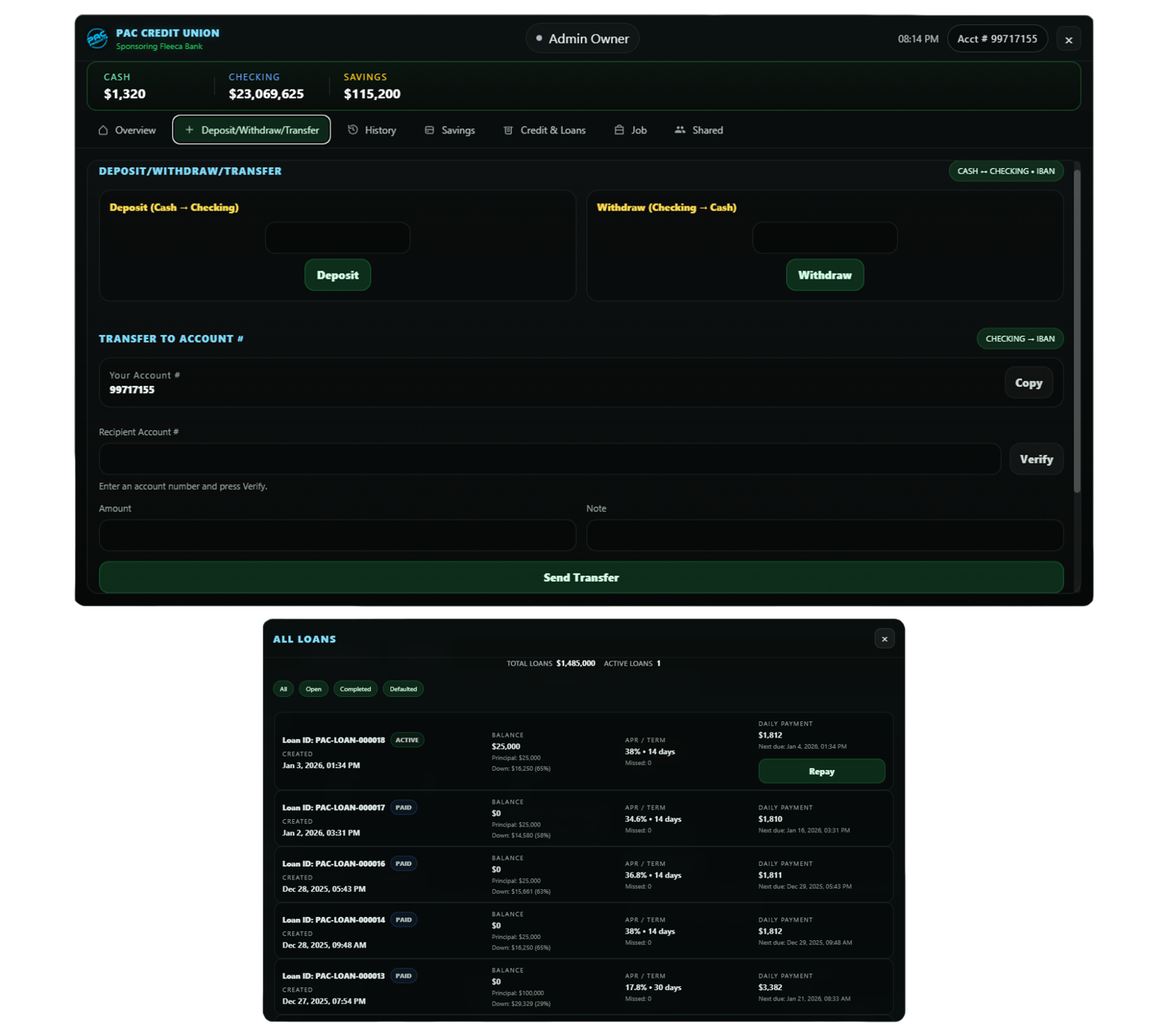
Task: Select Loan ID: PAC-LOAN-000016 text
Action: 333,864
